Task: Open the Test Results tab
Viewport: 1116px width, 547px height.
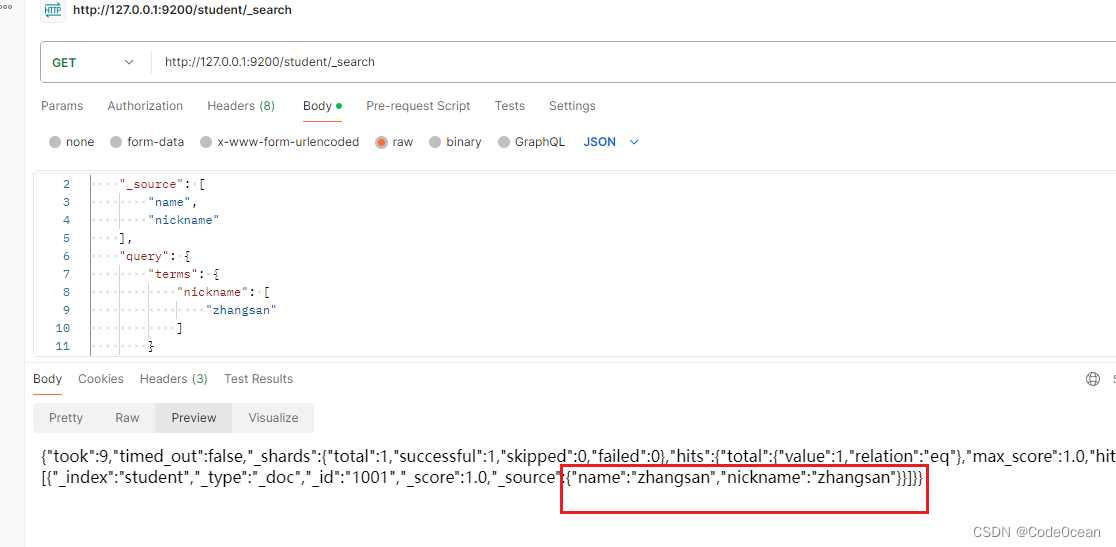Action: pos(258,379)
